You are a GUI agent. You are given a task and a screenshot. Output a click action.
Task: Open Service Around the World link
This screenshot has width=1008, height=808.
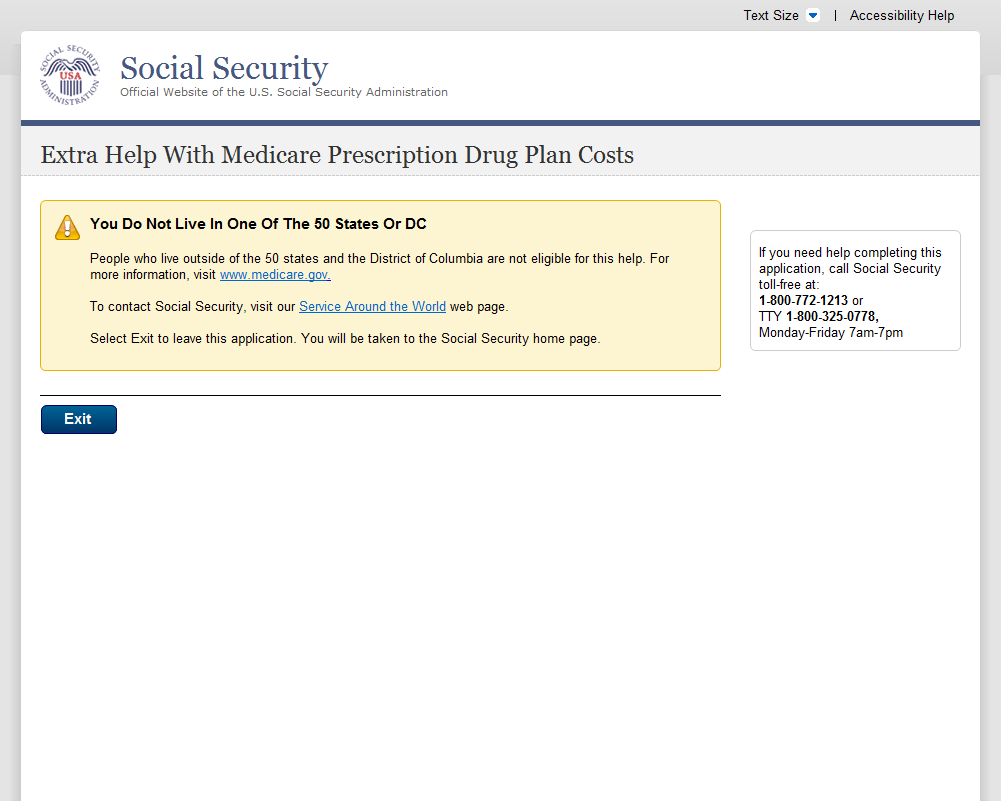pyautogui.click(x=372, y=307)
